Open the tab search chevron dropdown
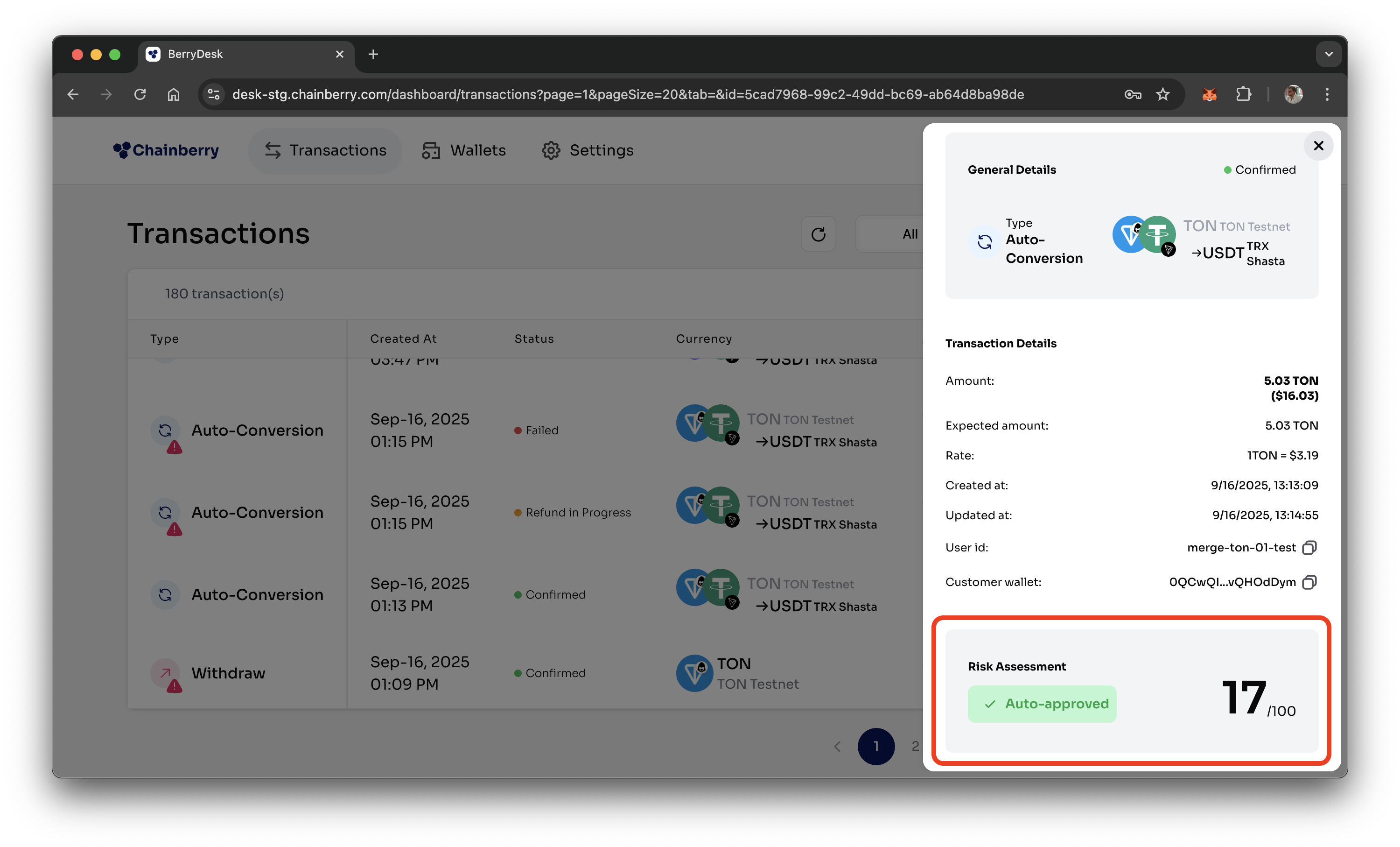Viewport: 1400px width, 847px height. 1329,55
